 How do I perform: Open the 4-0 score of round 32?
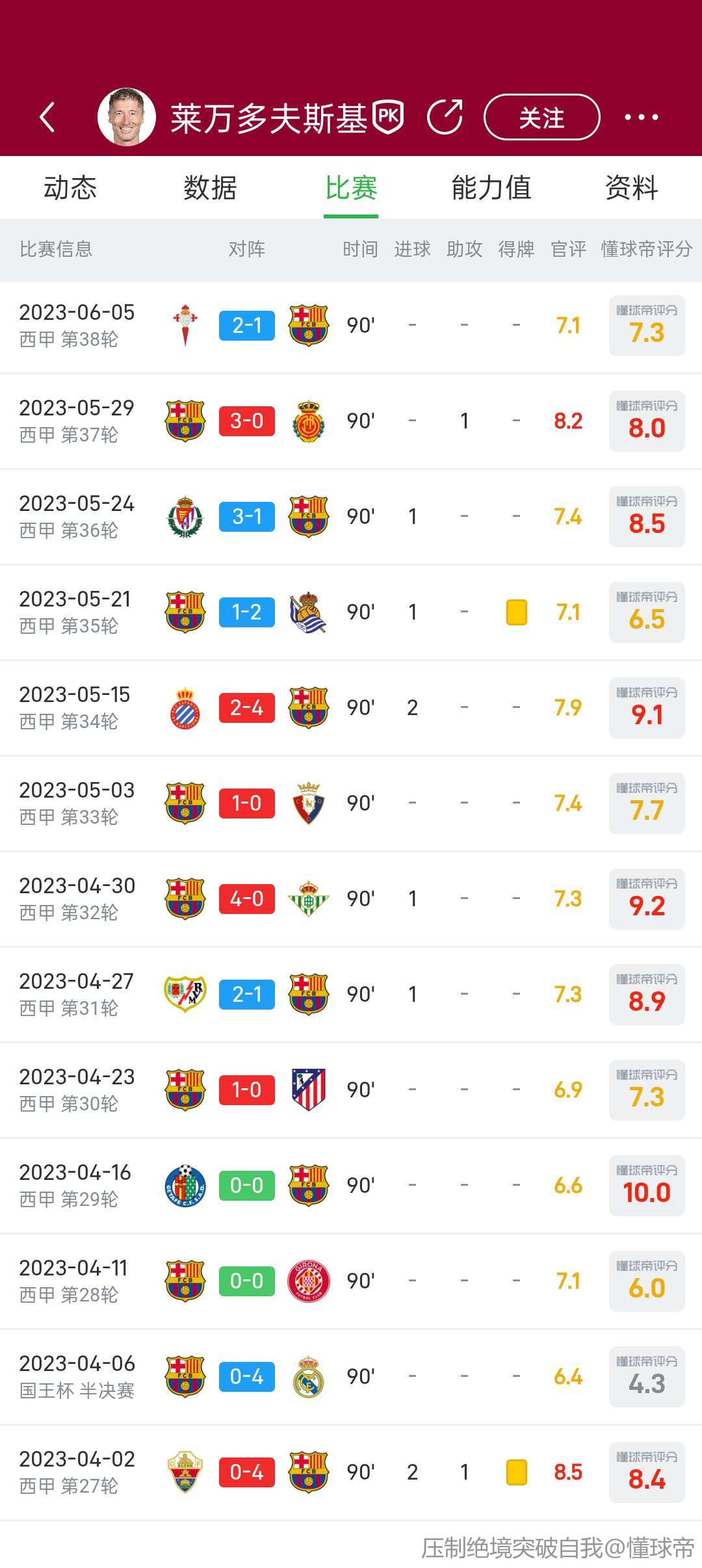pyautogui.click(x=247, y=898)
